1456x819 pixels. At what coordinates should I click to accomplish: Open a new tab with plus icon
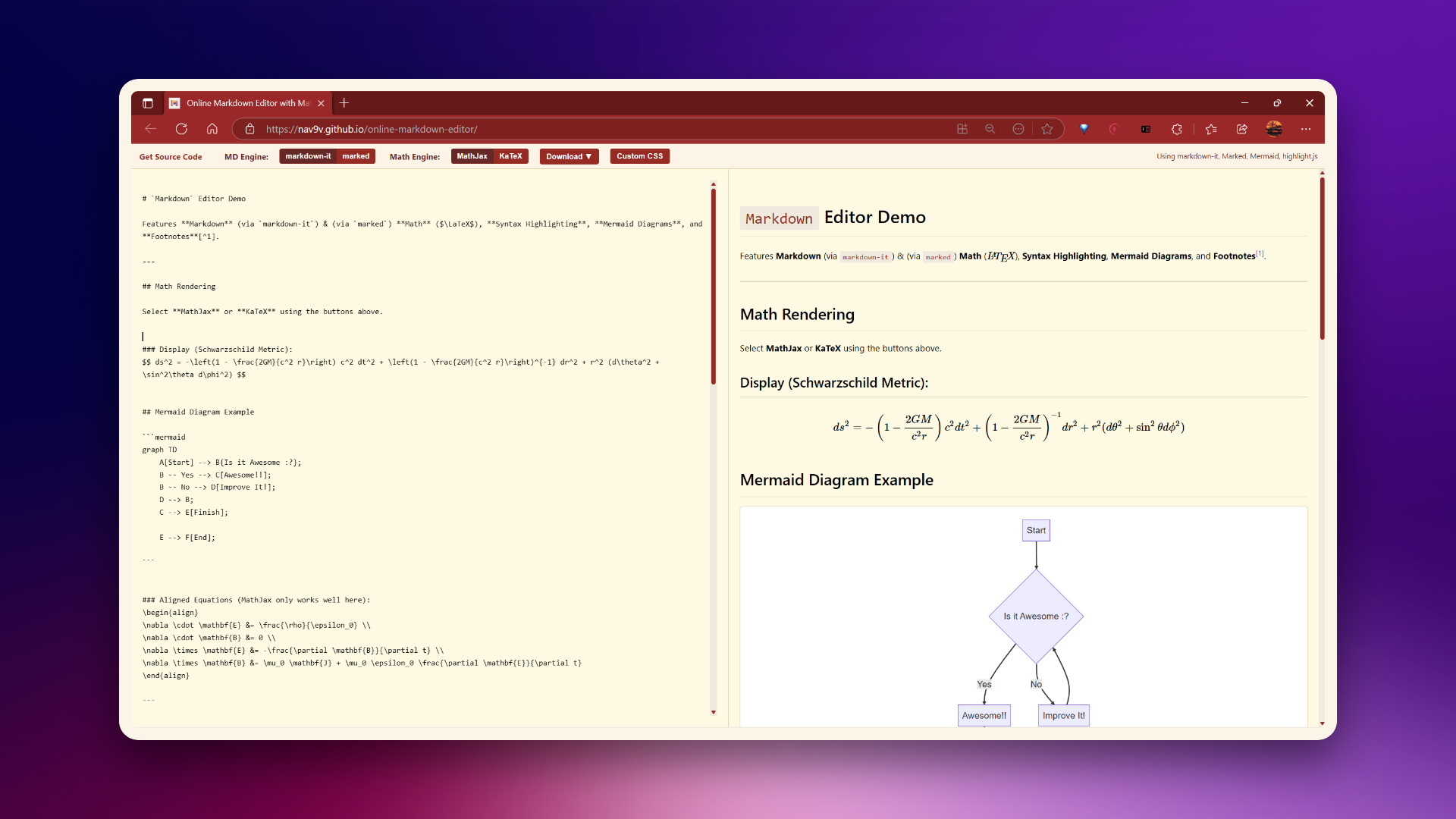[x=344, y=103]
